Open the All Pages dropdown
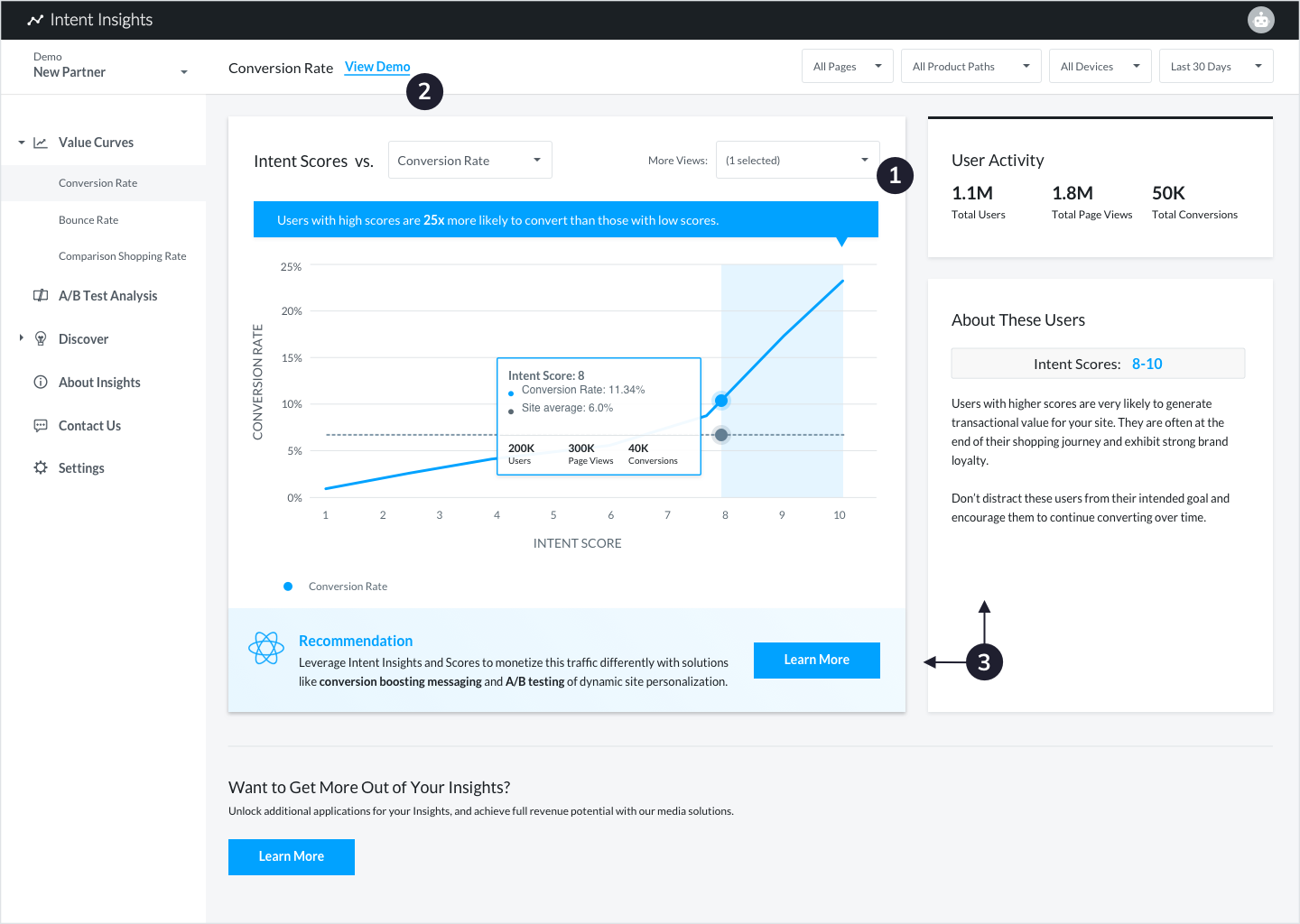1300x924 pixels. pos(847,67)
